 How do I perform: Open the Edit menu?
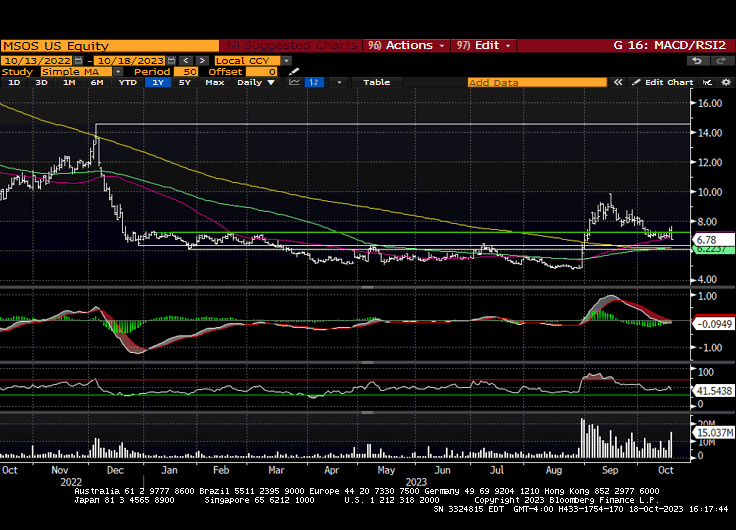coord(483,46)
